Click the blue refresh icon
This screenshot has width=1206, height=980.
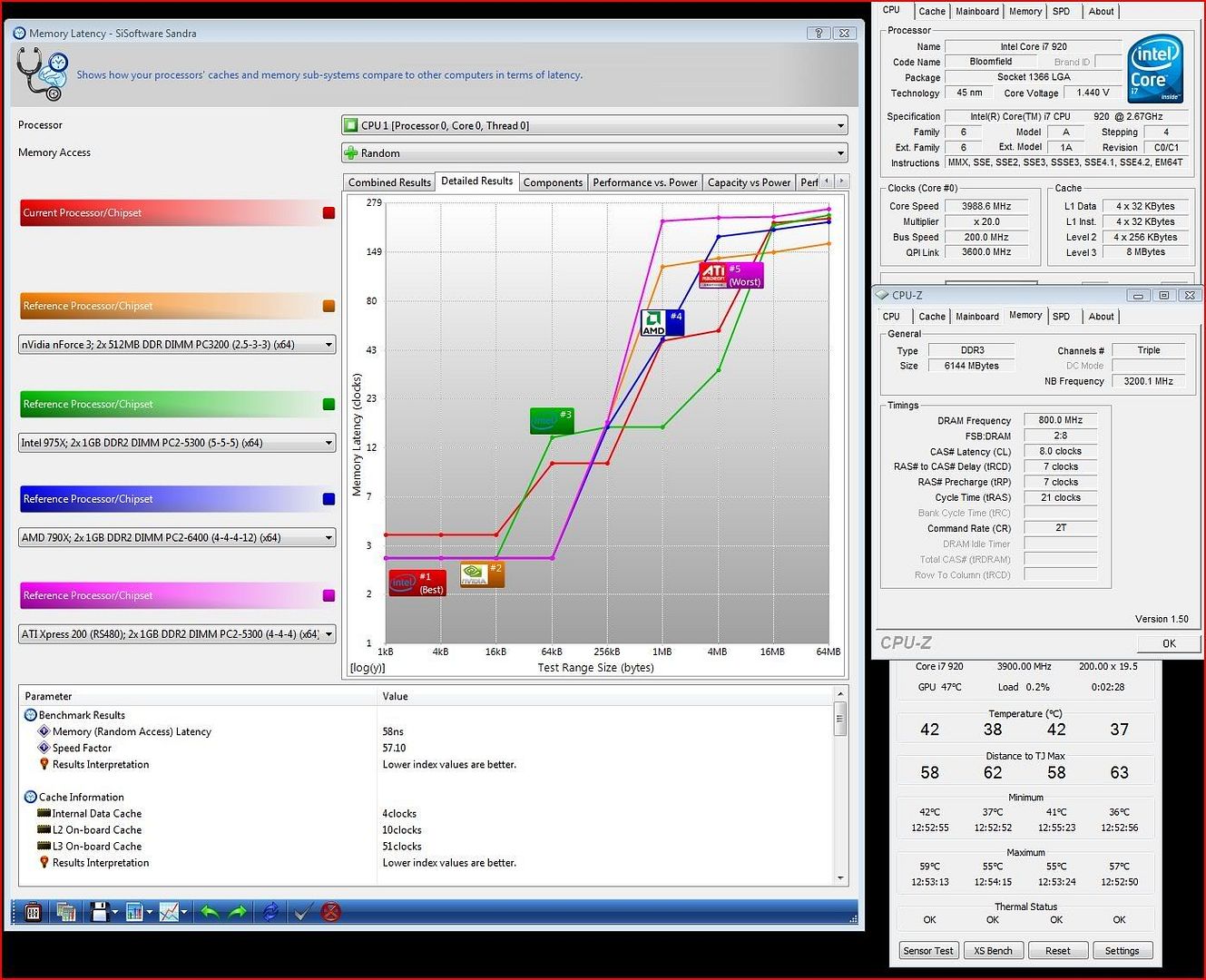tap(270, 912)
